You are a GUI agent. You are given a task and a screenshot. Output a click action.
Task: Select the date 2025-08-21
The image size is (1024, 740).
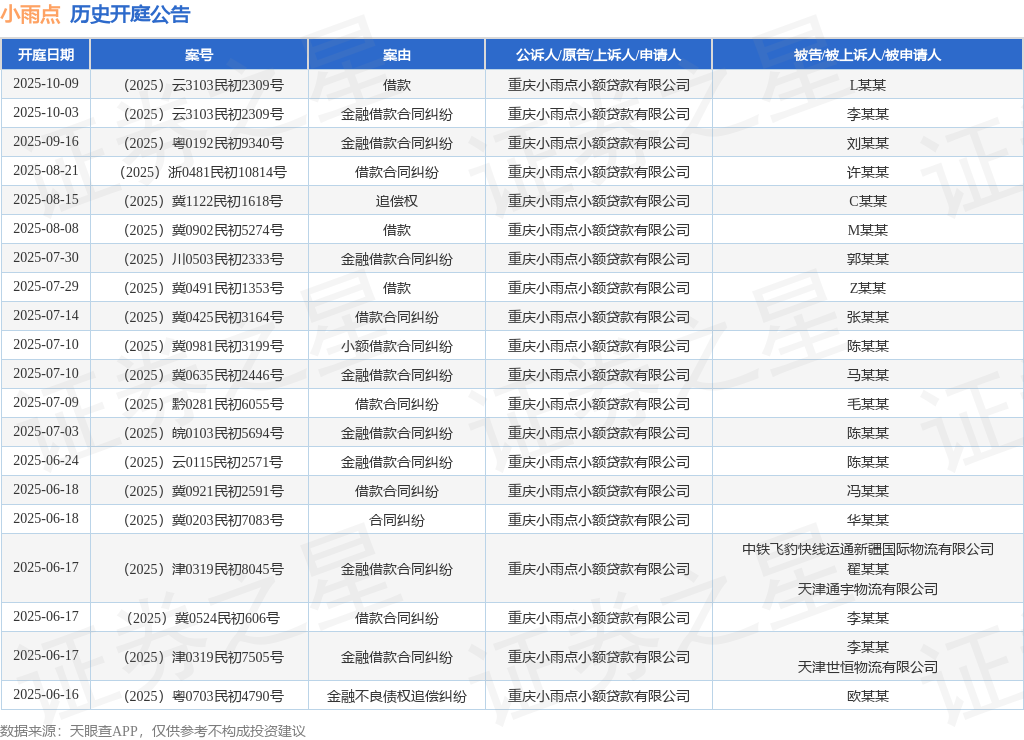click(46, 170)
